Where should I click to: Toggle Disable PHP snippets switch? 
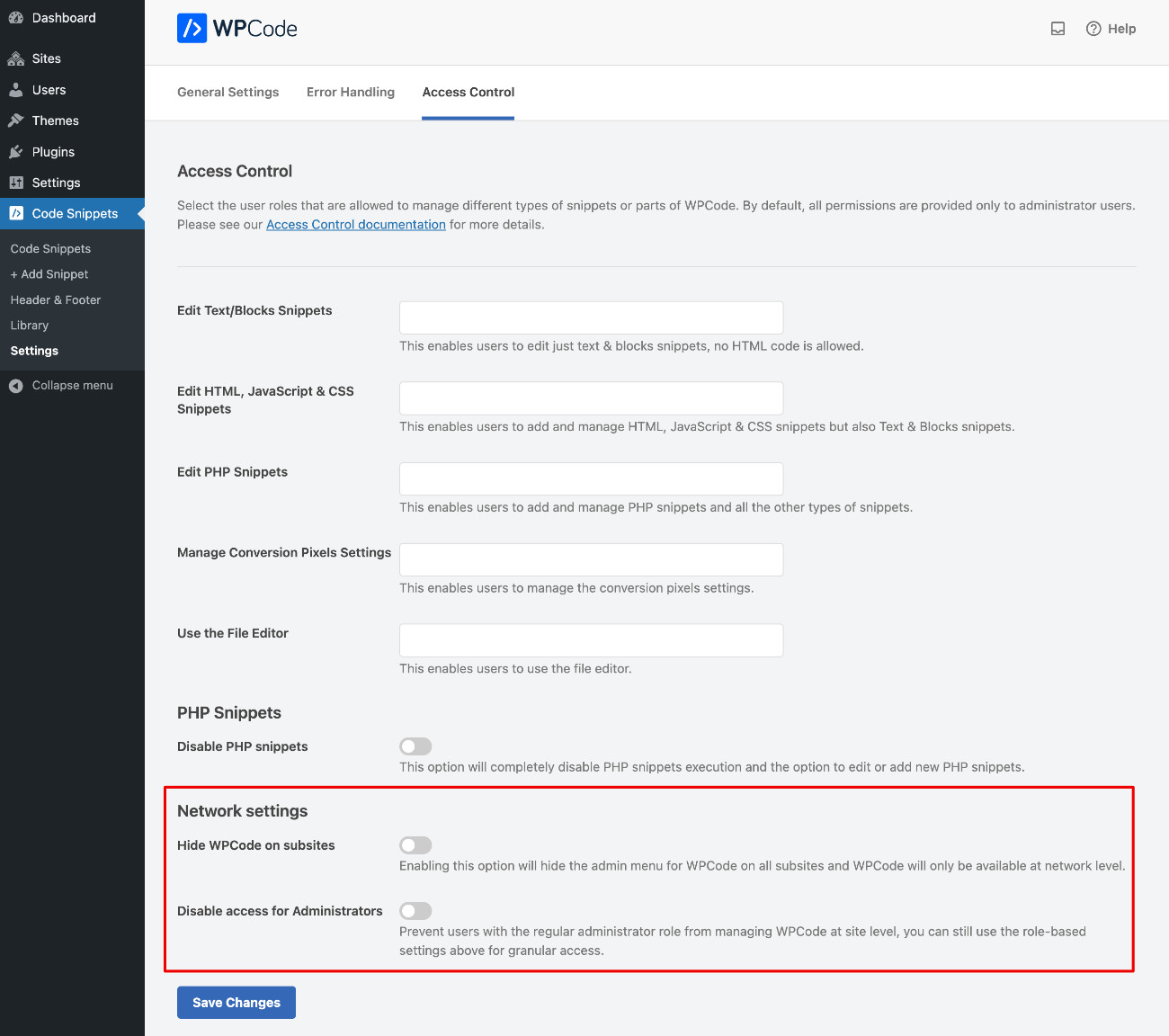[415, 746]
